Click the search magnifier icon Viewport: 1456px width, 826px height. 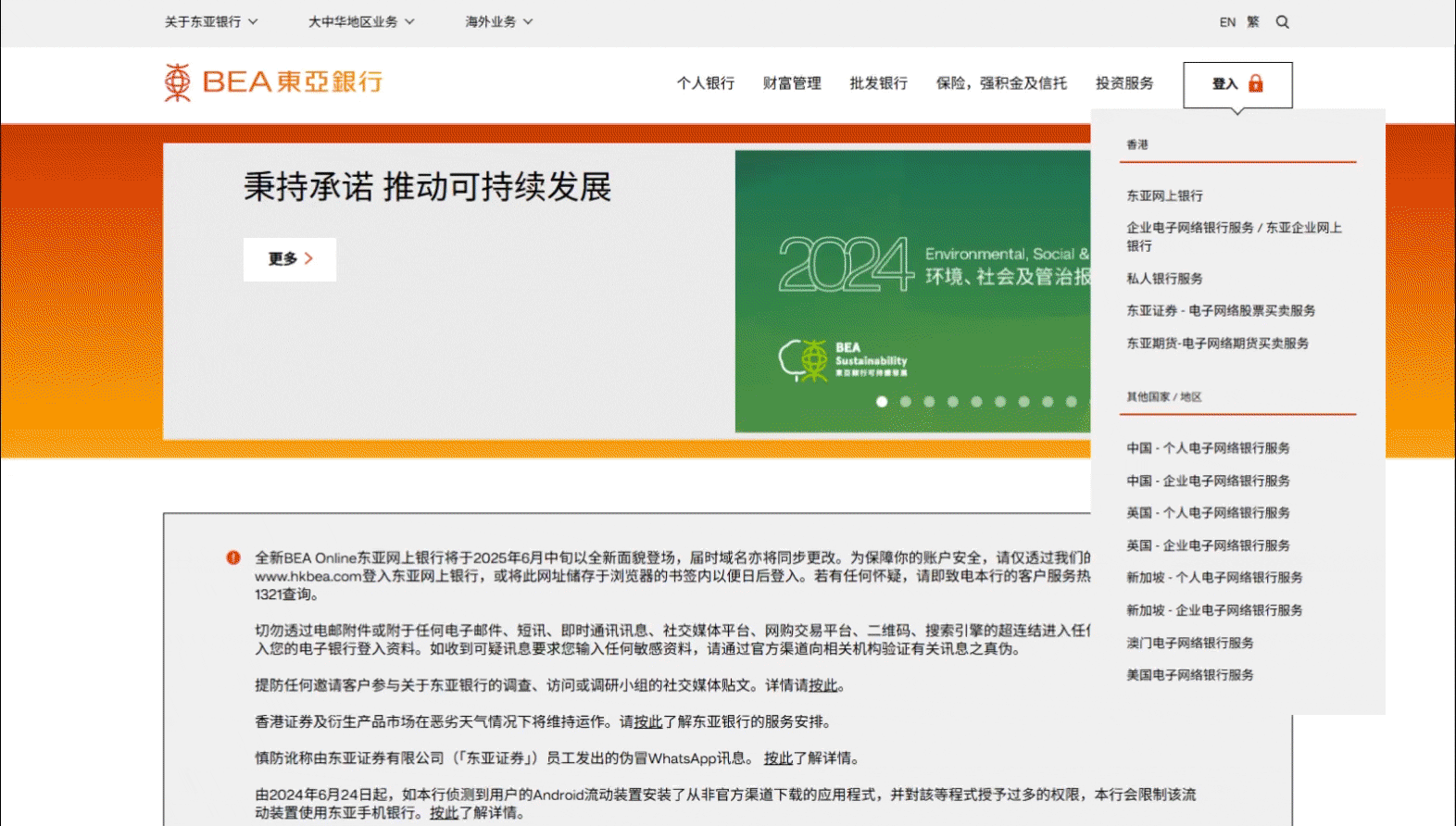click(x=1282, y=22)
